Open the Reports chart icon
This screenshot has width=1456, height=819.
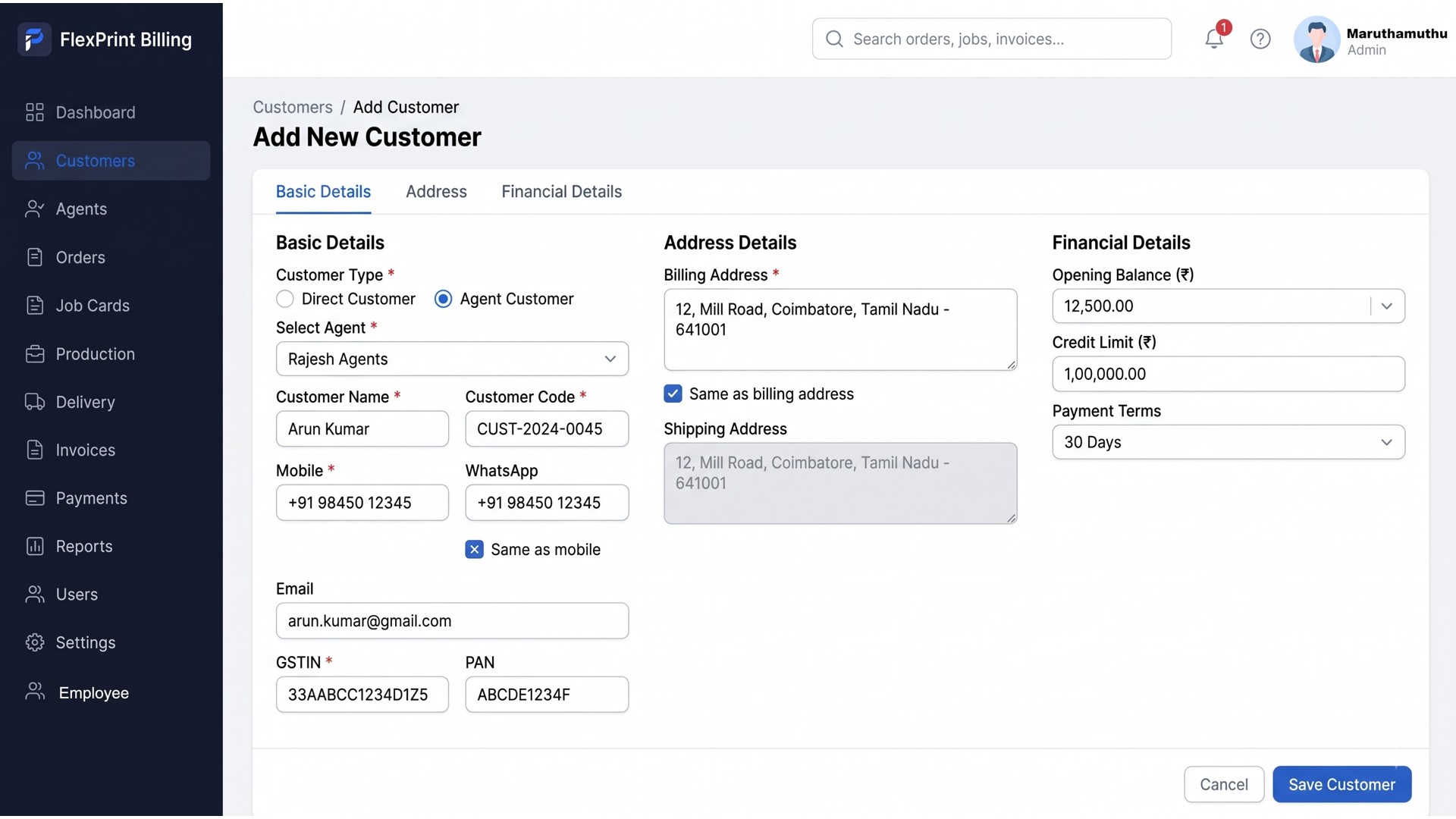point(35,546)
